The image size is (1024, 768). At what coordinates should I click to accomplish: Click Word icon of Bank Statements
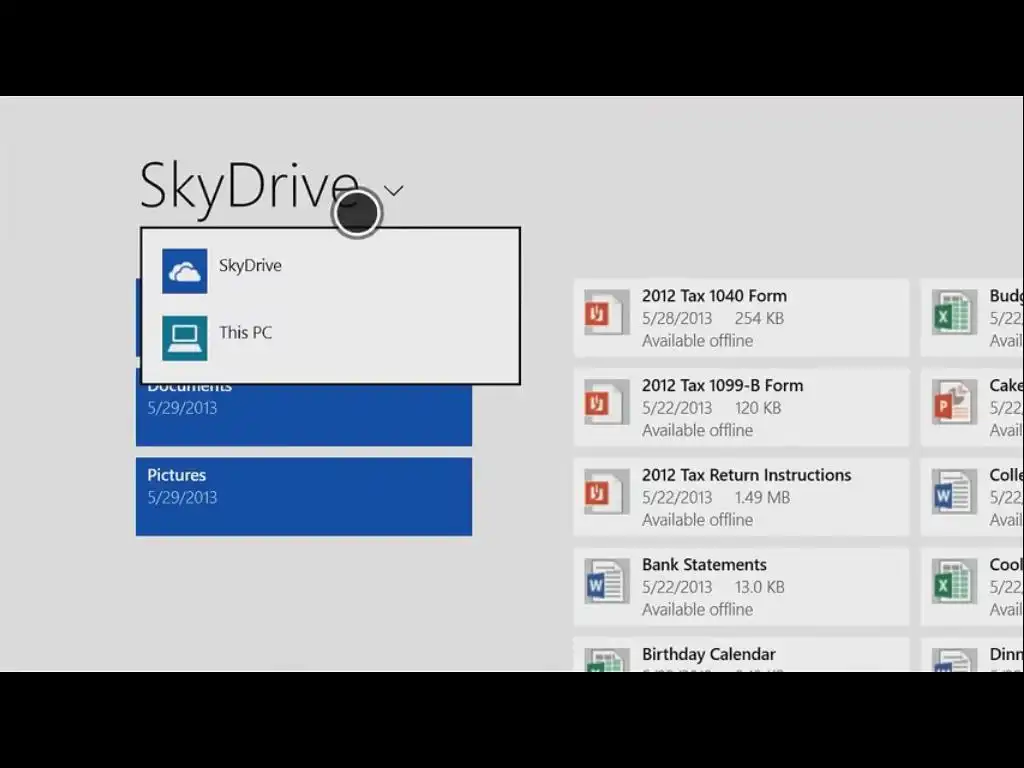pyautogui.click(x=607, y=581)
